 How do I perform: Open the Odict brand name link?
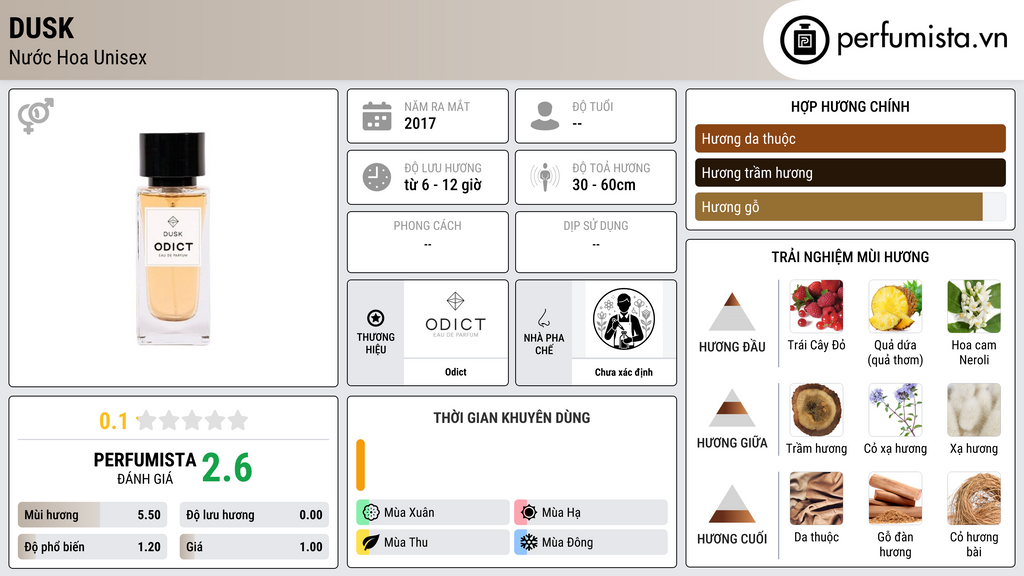click(456, 372)
